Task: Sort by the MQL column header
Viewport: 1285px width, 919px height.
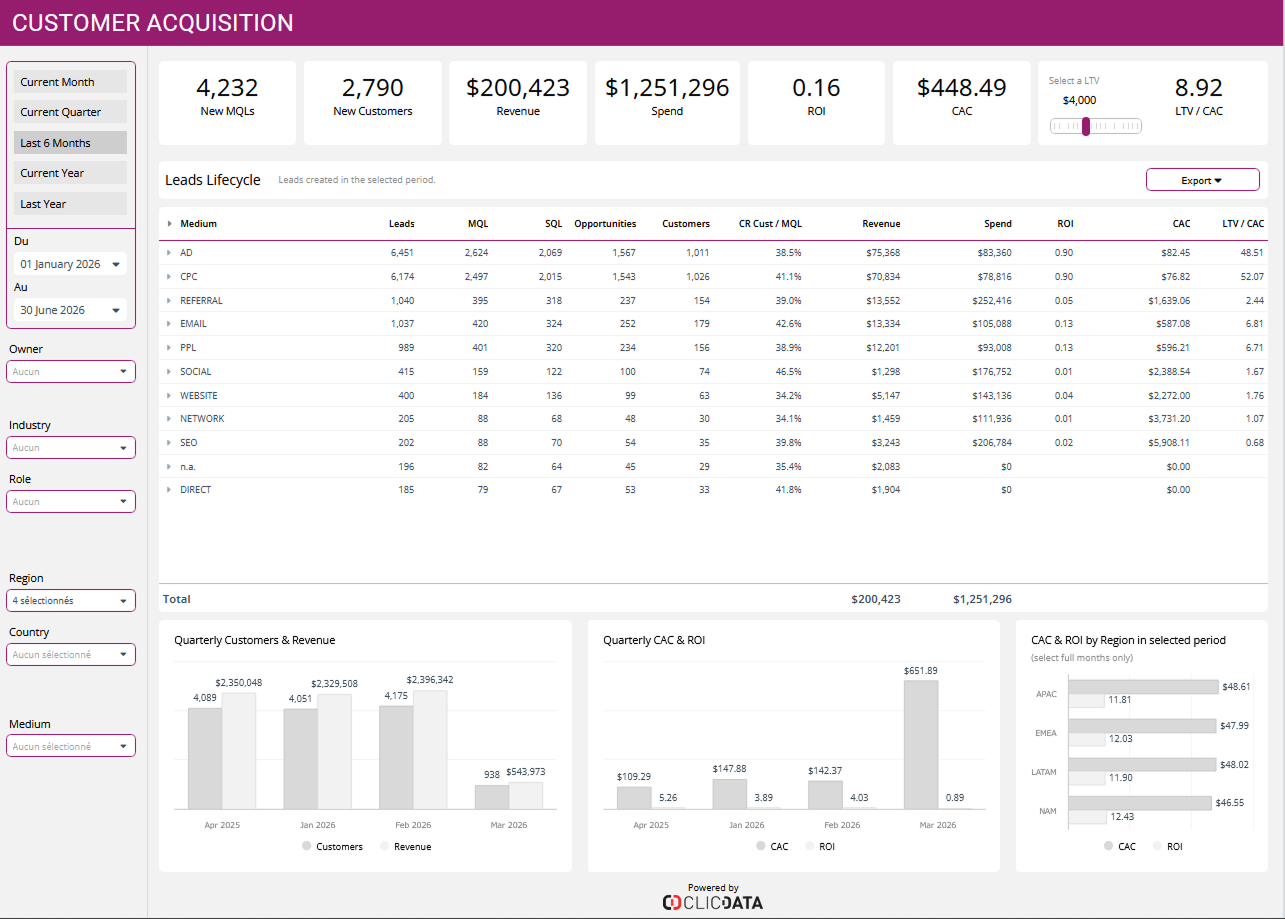Action: [478, 224]
